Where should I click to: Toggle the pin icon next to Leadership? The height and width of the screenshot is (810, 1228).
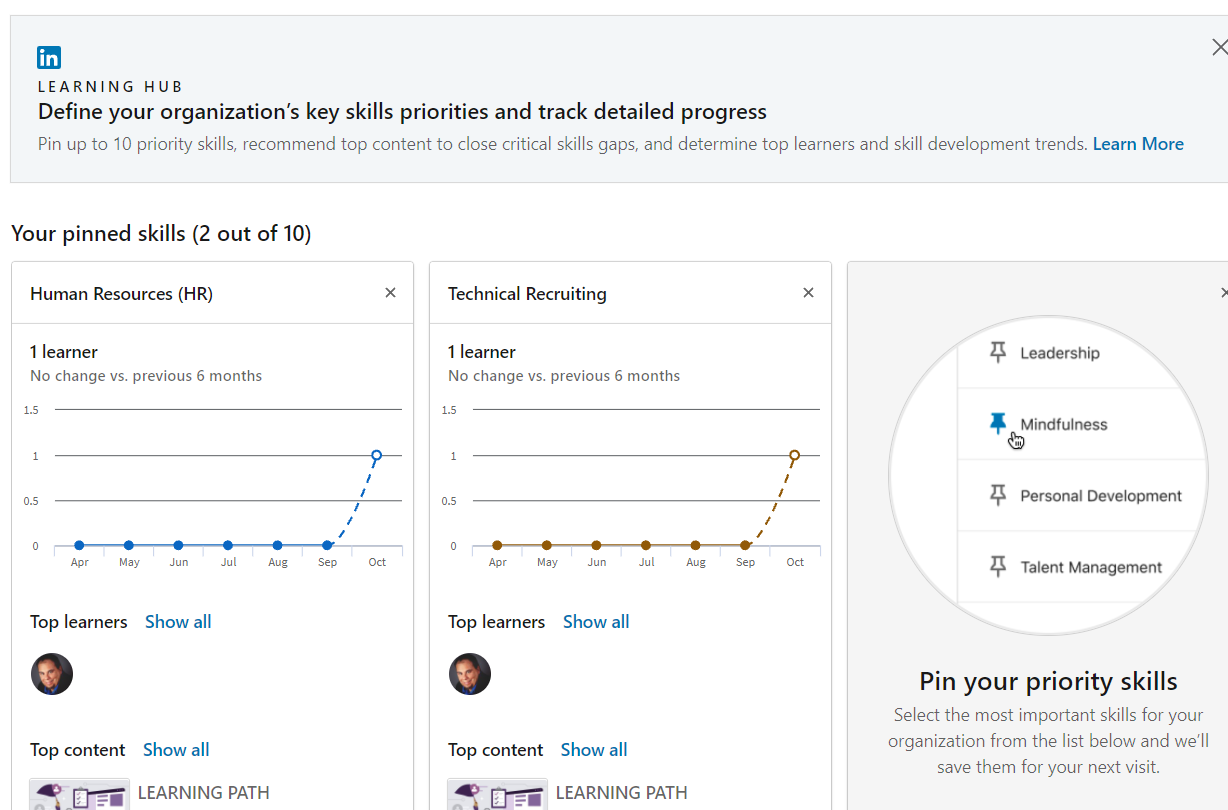tap(997, 352)
